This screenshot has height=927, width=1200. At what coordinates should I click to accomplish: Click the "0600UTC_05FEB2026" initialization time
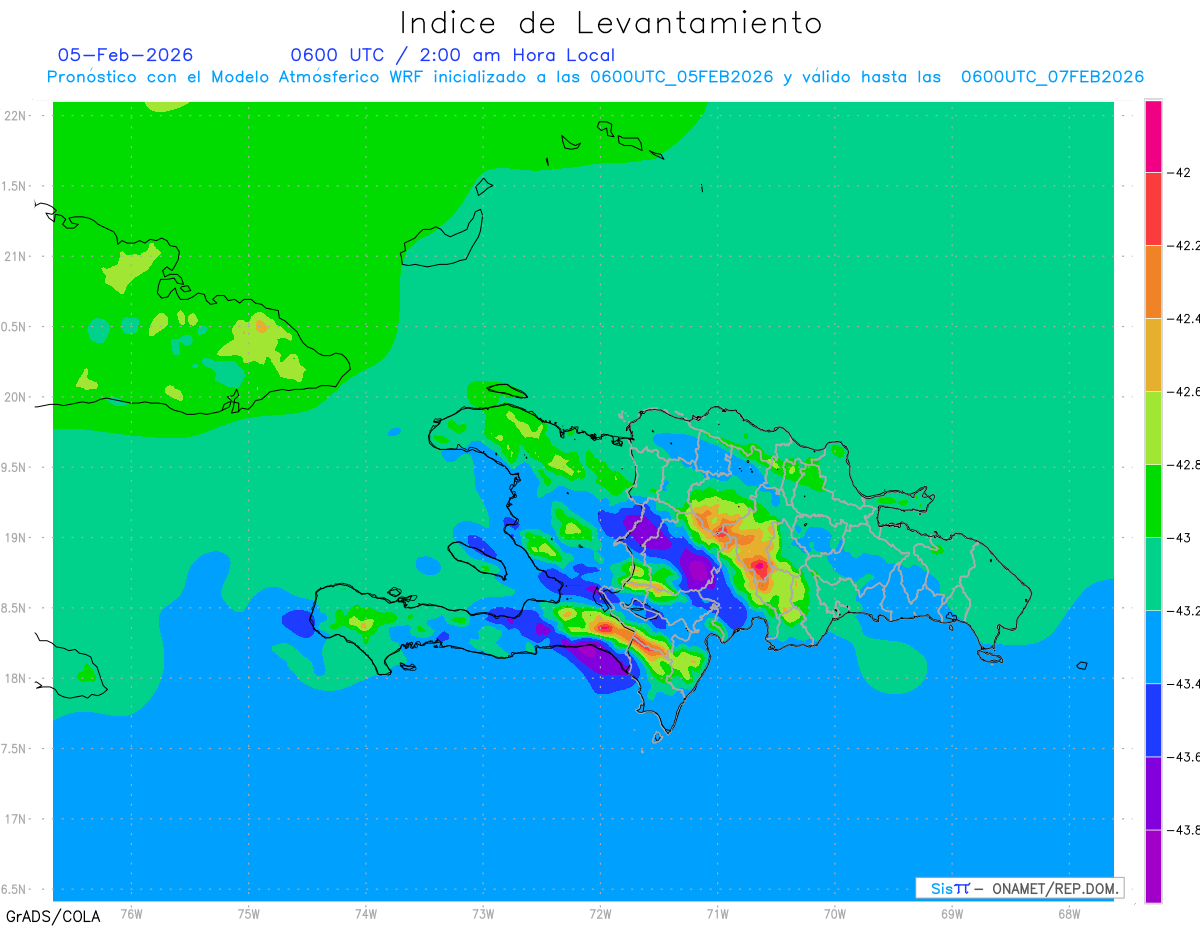click(x=682, y=77)
